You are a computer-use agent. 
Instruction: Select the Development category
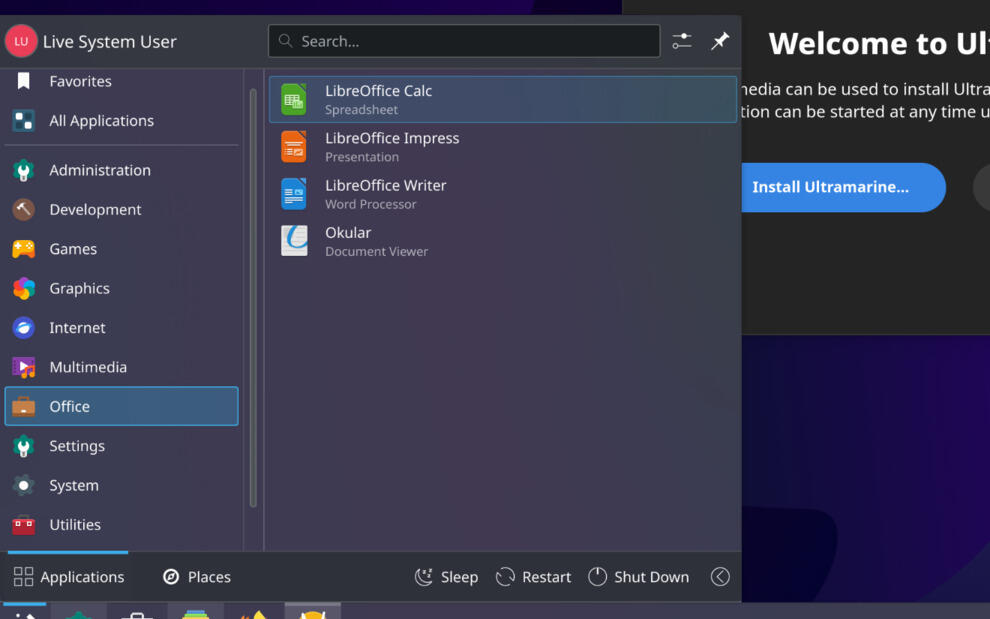[x=121, y=209]
